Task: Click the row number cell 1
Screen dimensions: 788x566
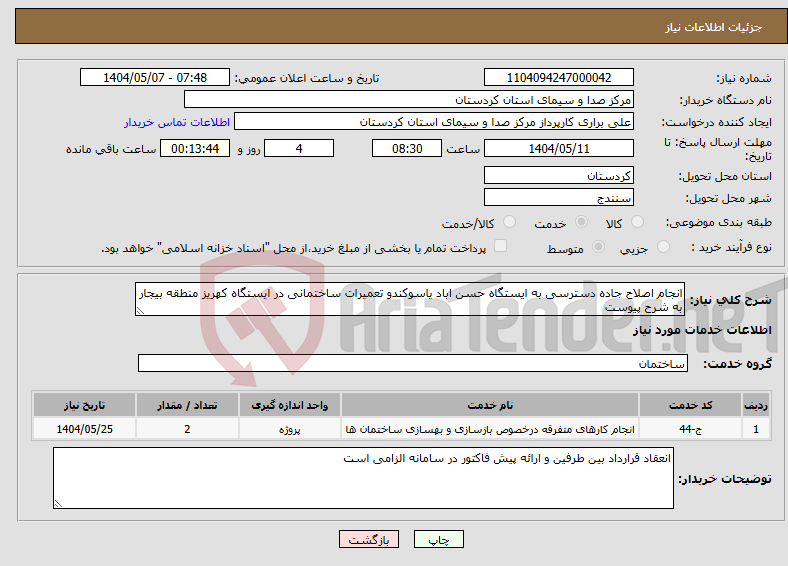Action: [756, 429]
